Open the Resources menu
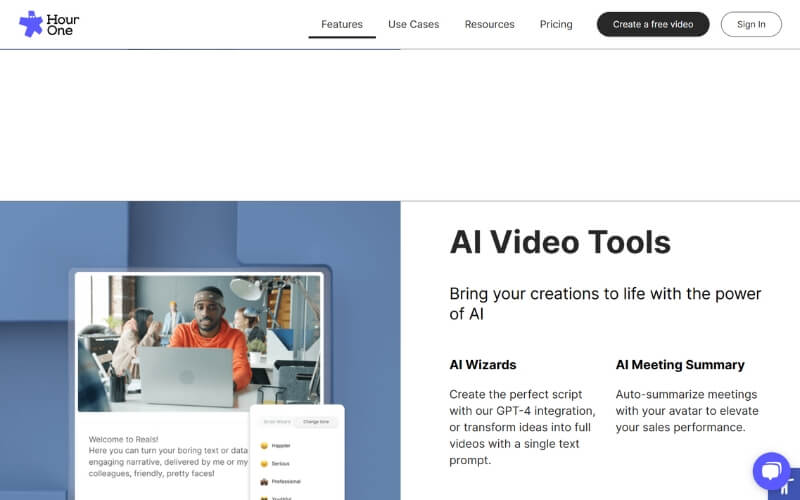Viewport: 800px width, 500px height. (489, 24)
